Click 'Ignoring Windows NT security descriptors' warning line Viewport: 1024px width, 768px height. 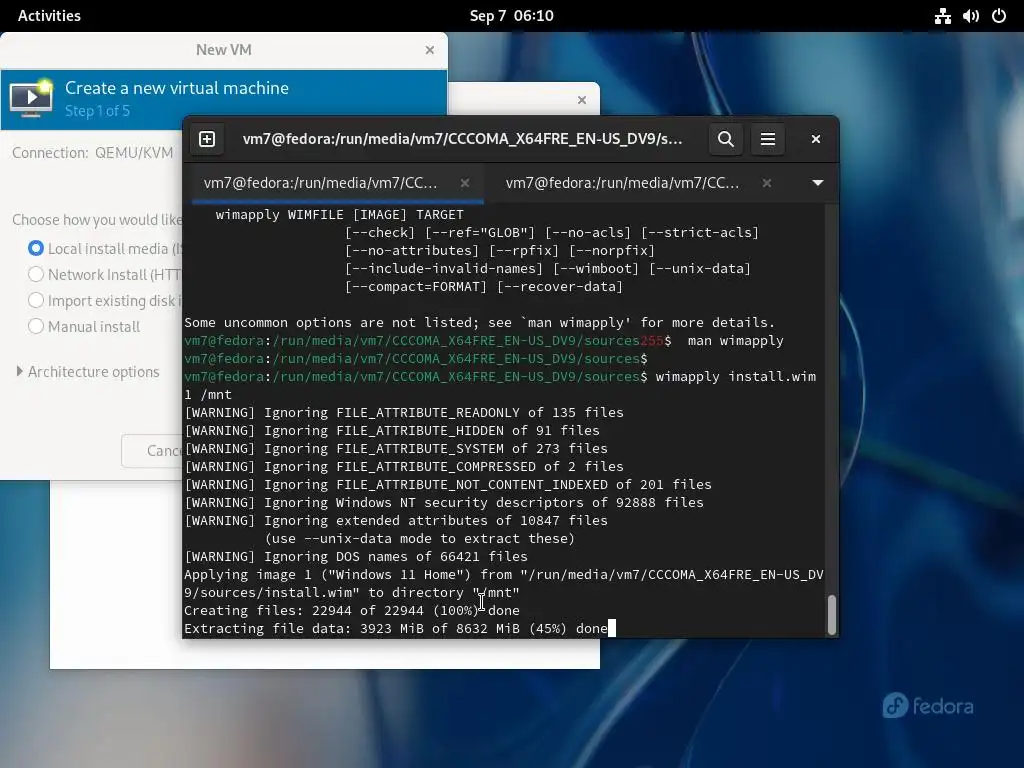tap(444, 503)
